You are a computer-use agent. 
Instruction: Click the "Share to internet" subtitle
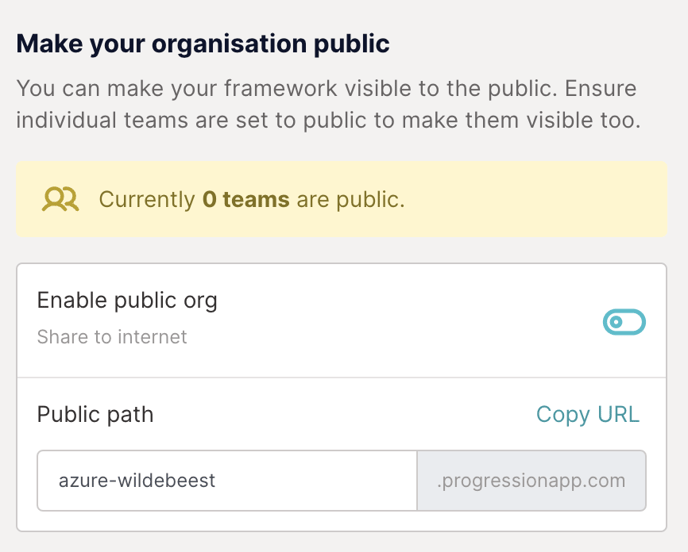tap(112, 337)
